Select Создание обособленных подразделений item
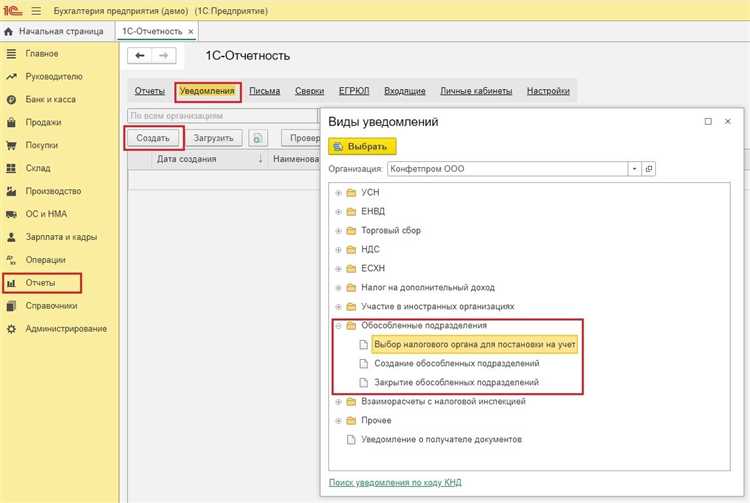This screenshot has width=750, height=503. (456, 363)
